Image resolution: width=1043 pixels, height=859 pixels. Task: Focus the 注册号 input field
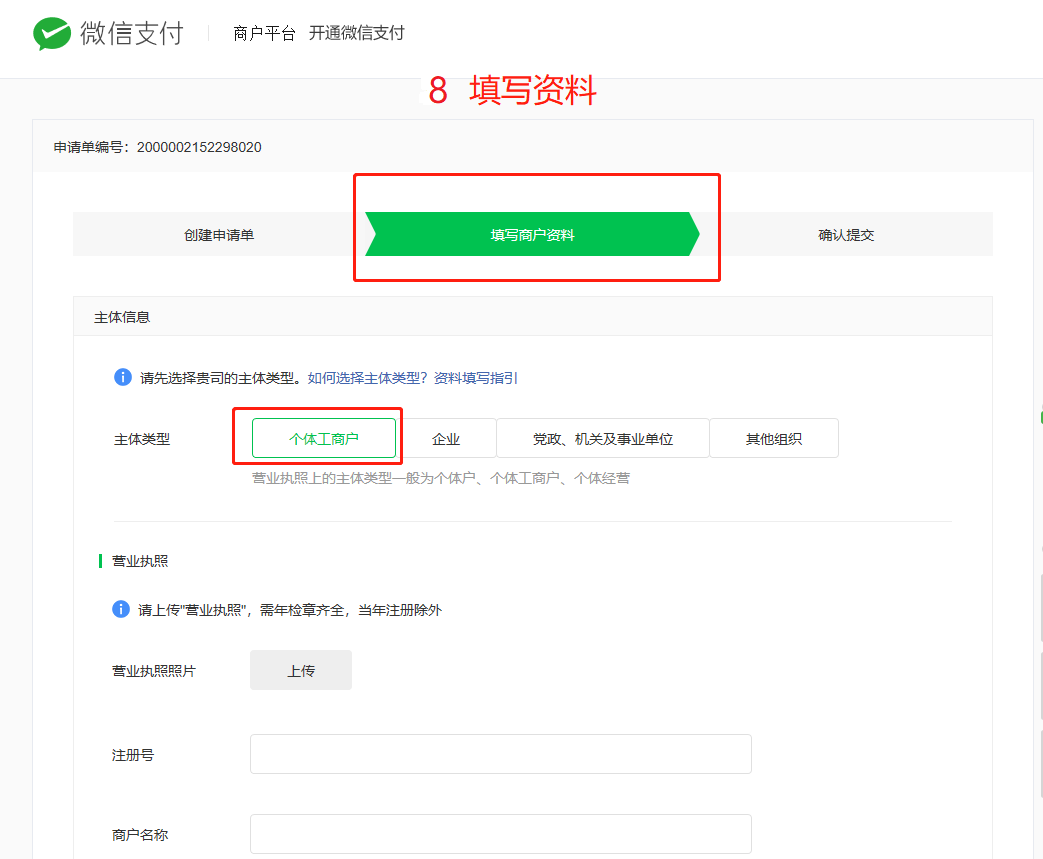click(x=500, y=754)
